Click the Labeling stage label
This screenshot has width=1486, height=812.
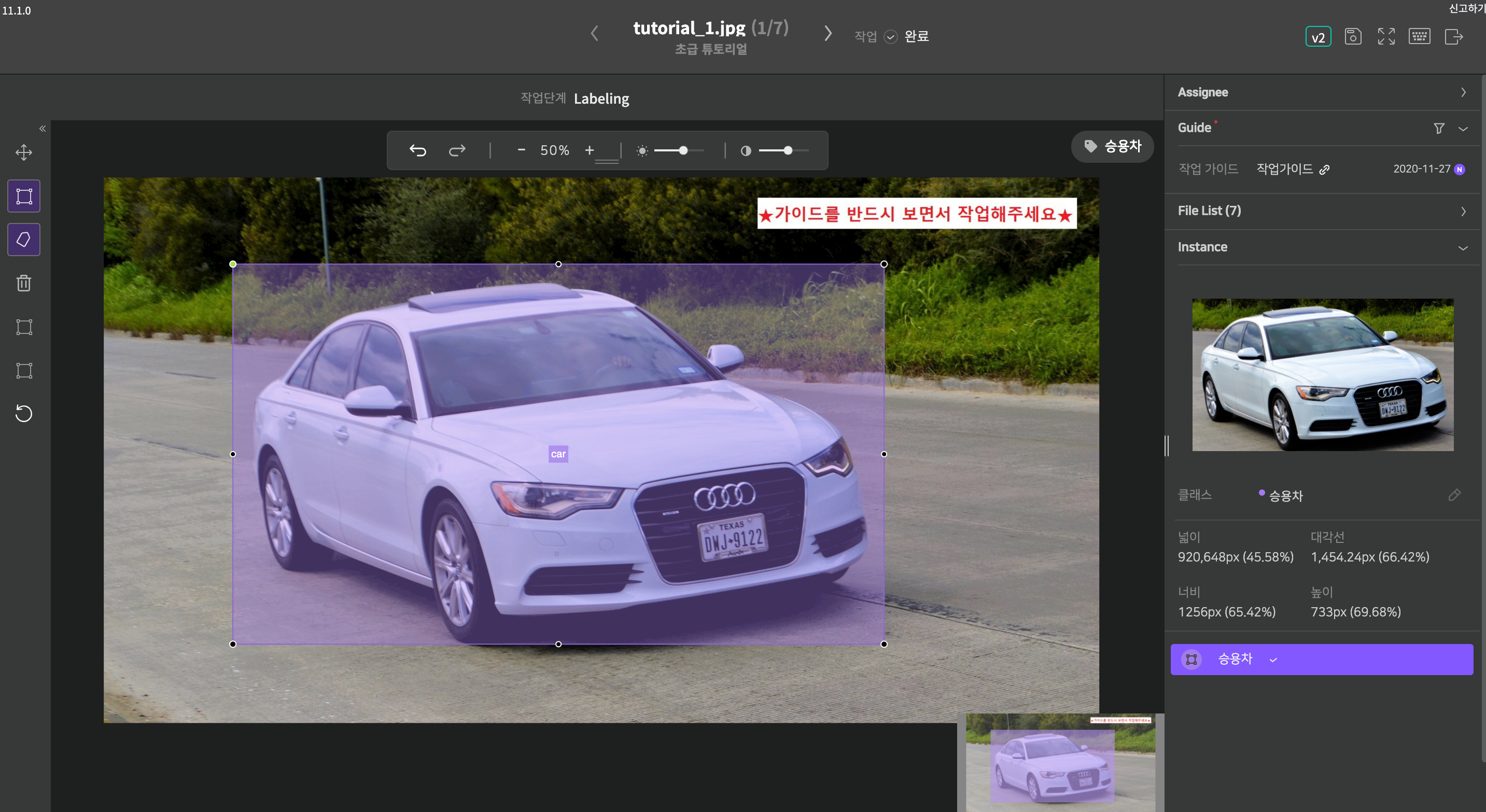click(x=601, y=99)
